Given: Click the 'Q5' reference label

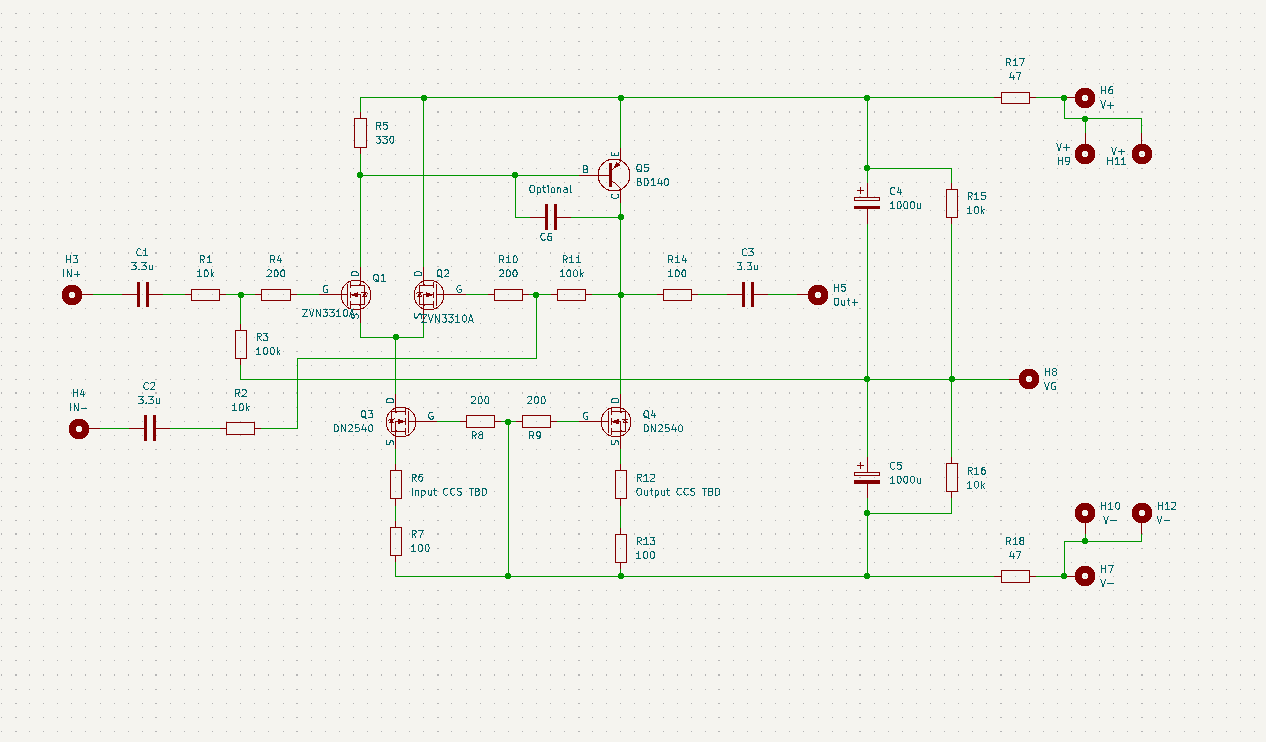Looking at the screenshot, I should click(642, 168).
